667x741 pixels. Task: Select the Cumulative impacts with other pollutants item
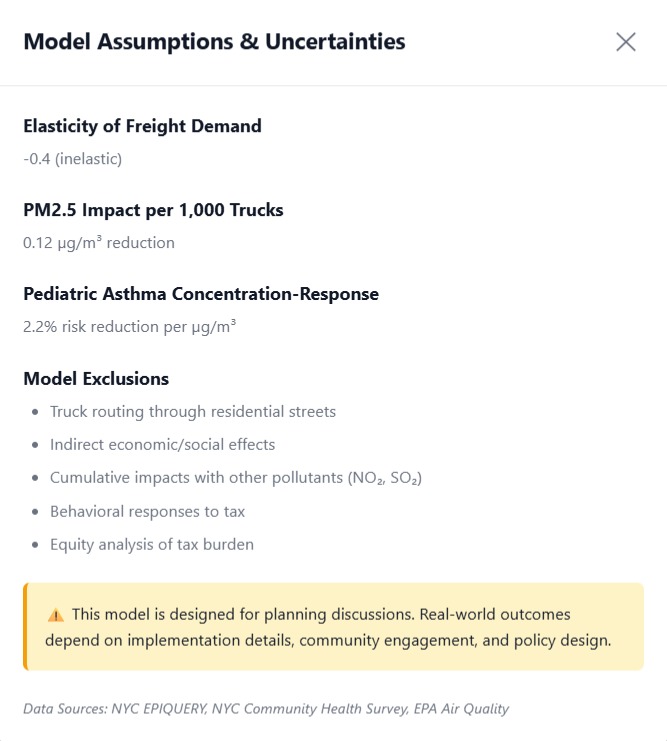point(236,478)
